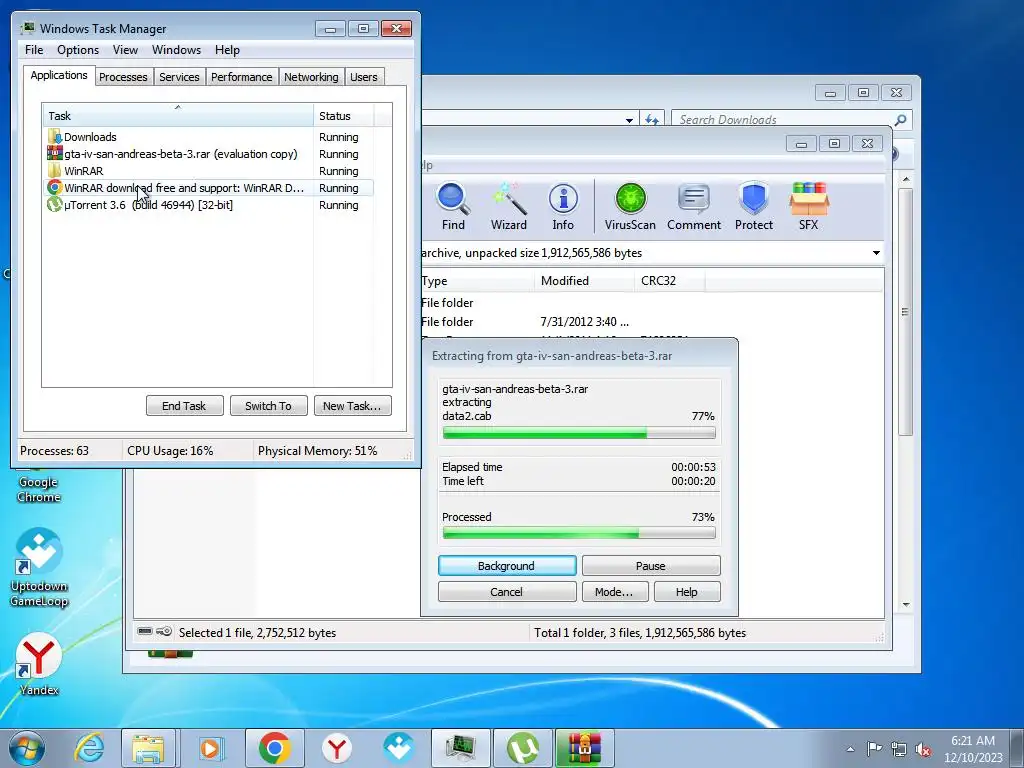Select the Downloads task row
The image size is (1024, 768).
[x=209, y=137]
